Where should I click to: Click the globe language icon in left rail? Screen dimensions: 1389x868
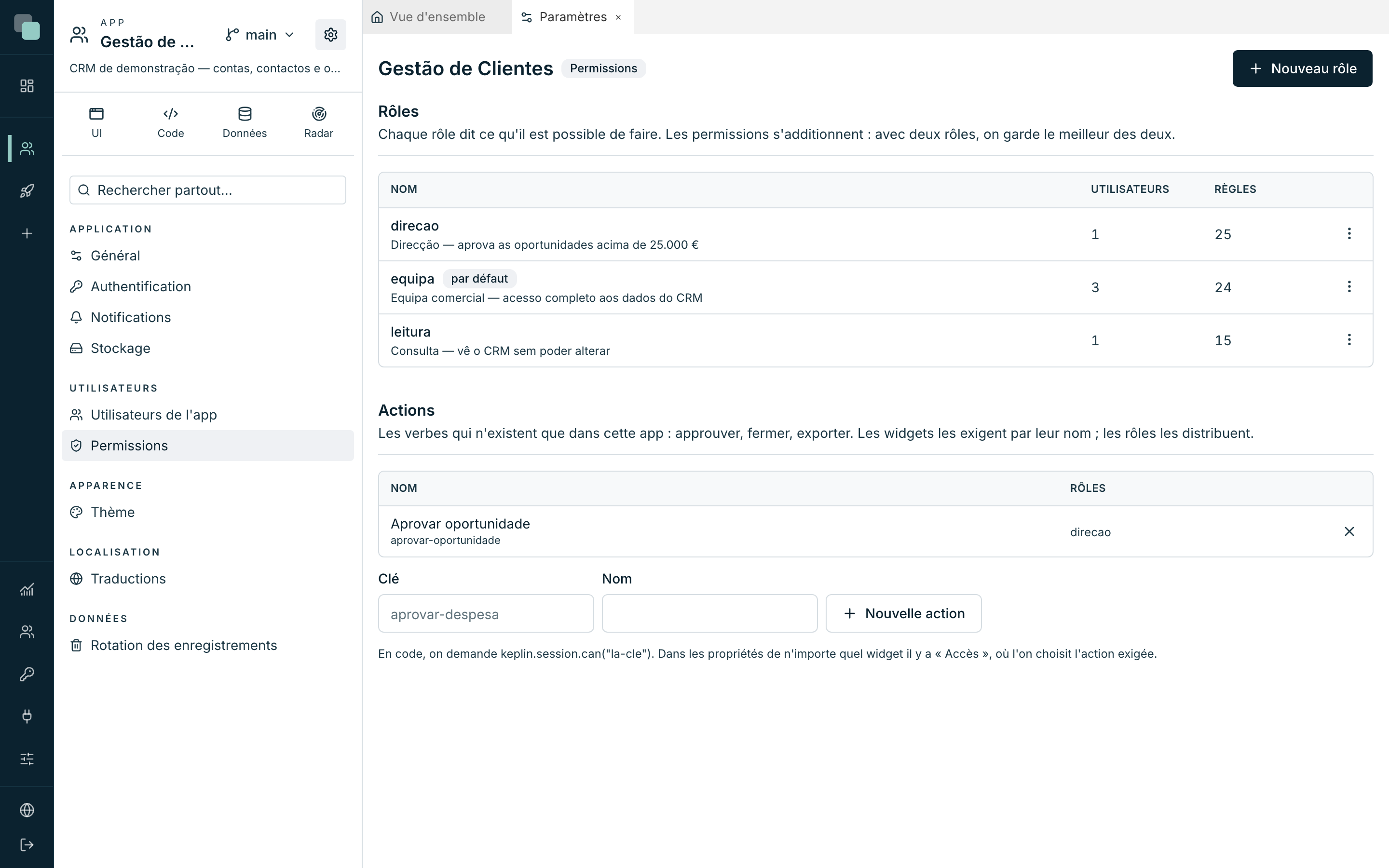point(27,810)
